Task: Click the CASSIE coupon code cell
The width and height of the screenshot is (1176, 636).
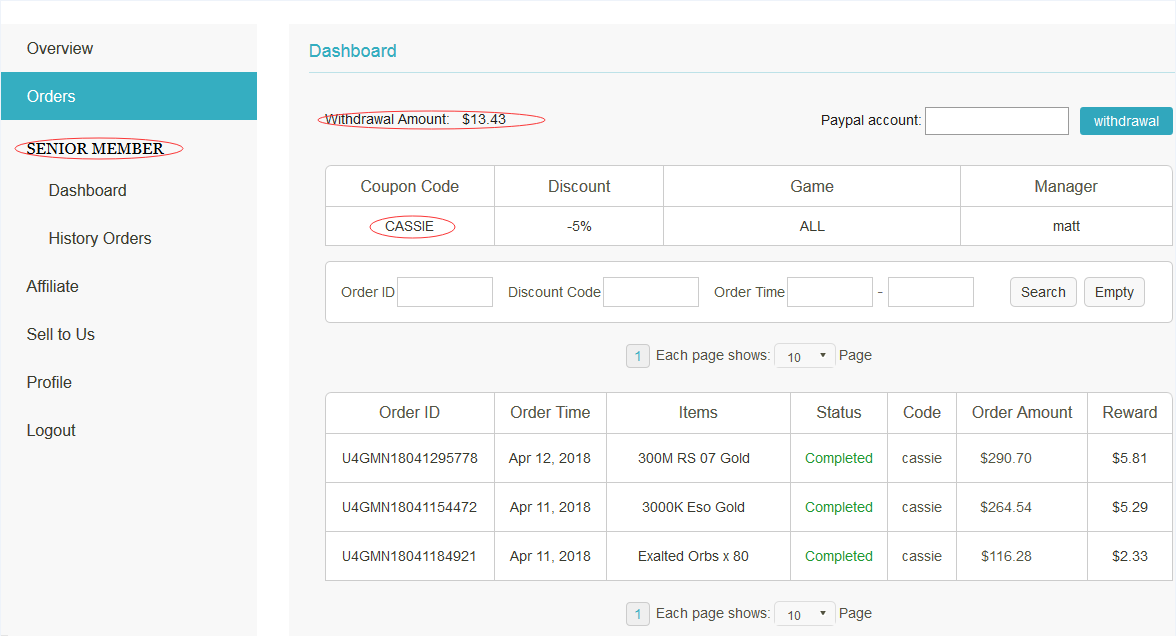Action: [x=410, y=226]
